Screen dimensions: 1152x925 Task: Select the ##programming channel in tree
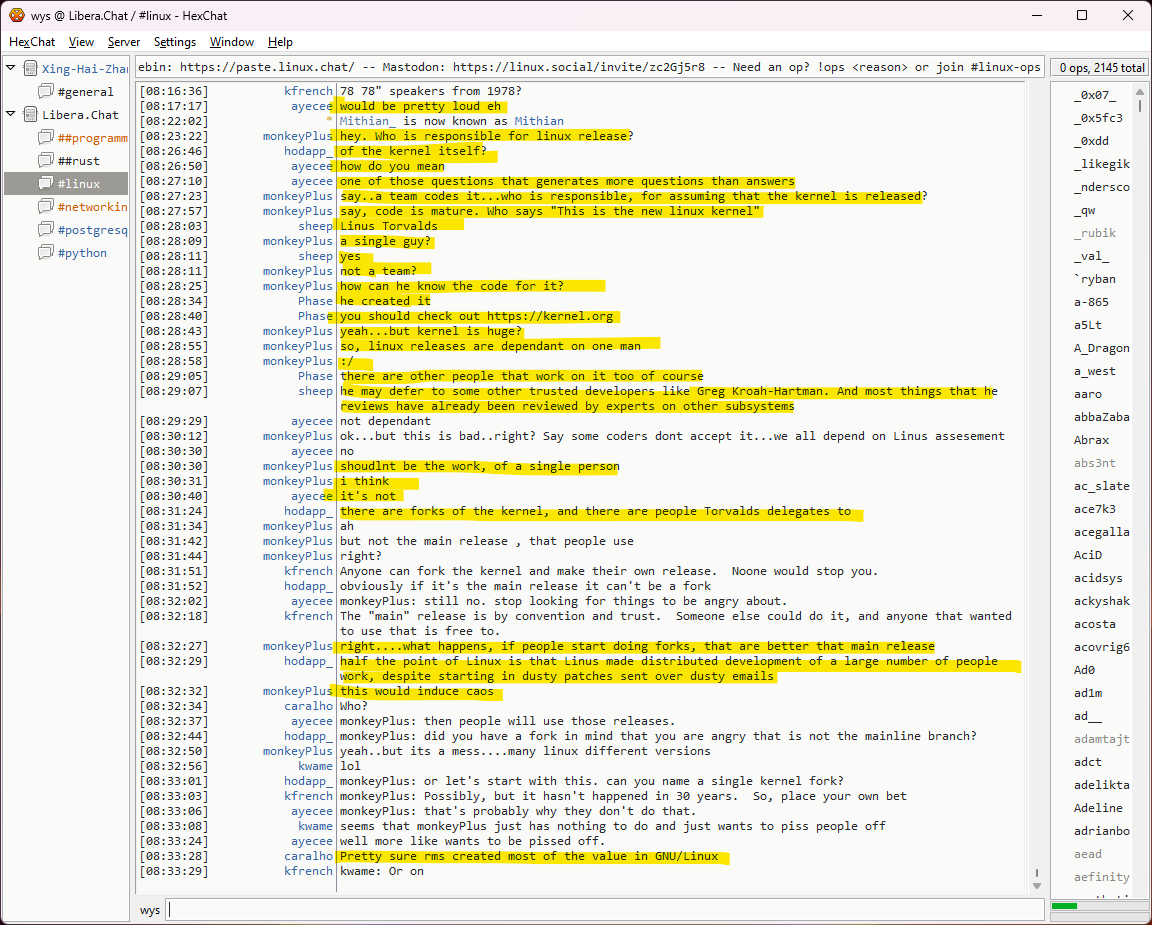[92, 138]
